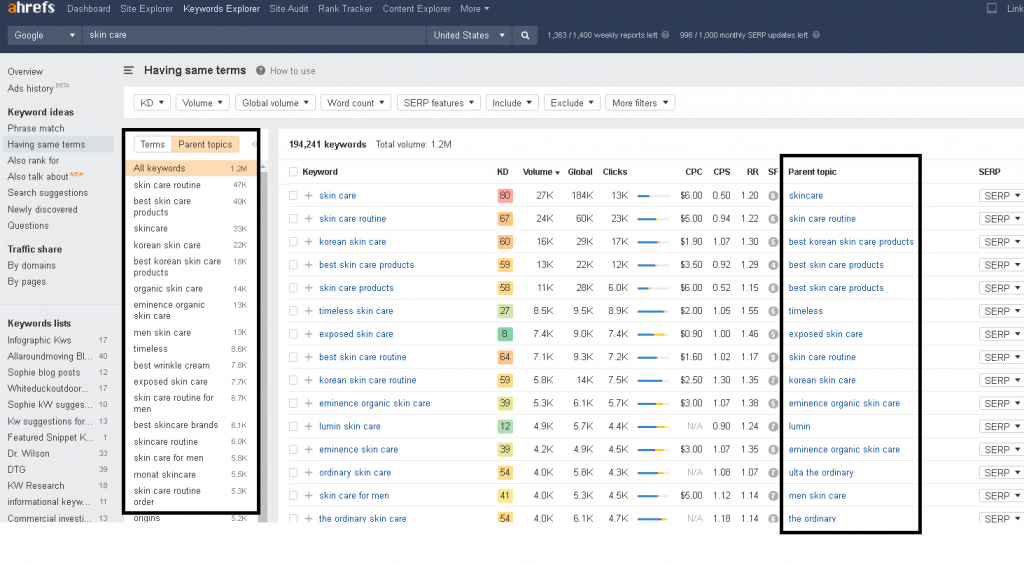Screen dimensions: 1024x563
Task: Click the clicks distribution bar for skin care row
Action: point(653,196)
